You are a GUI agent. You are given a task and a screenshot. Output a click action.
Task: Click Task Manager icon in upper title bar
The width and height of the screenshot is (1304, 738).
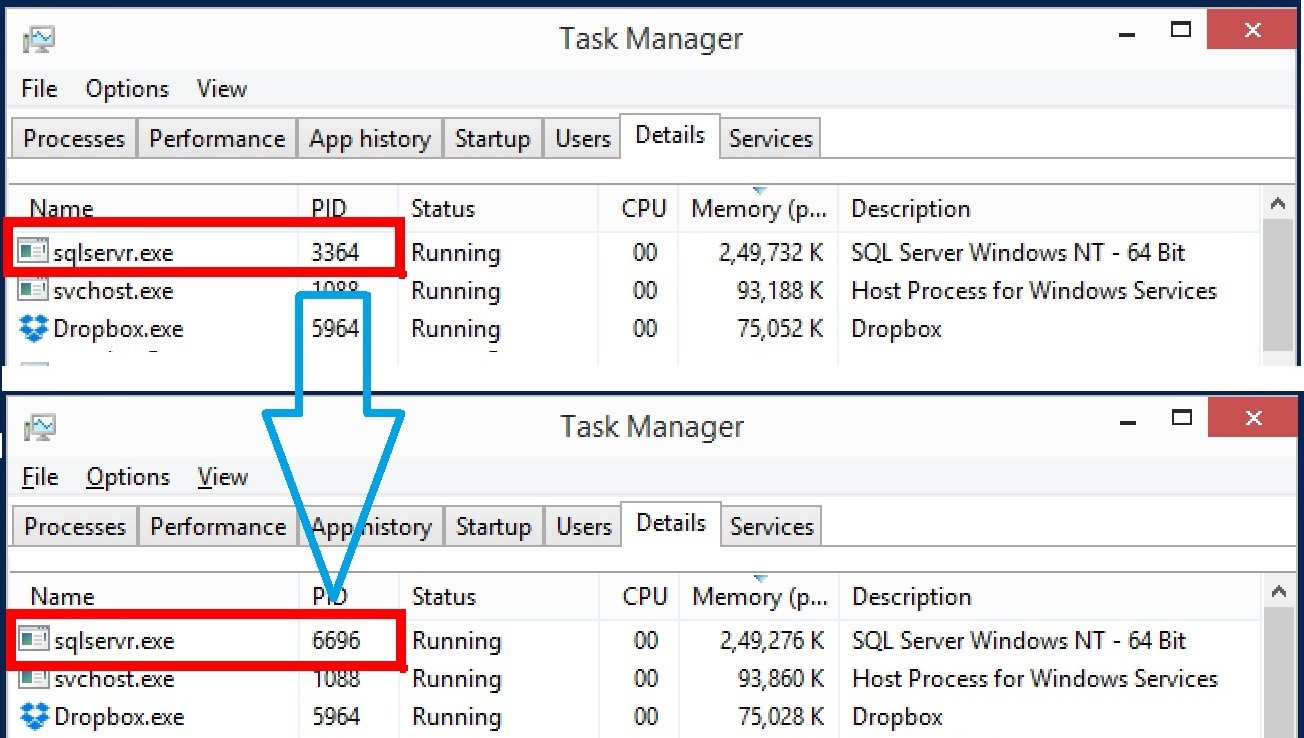(38, 39)
